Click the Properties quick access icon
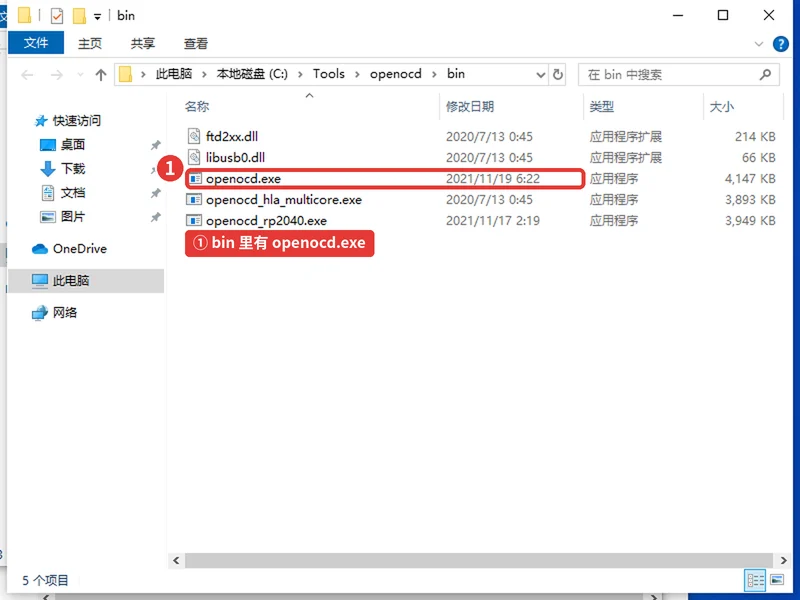The width and height of the screenshot is (800, 600). point(57,16)
